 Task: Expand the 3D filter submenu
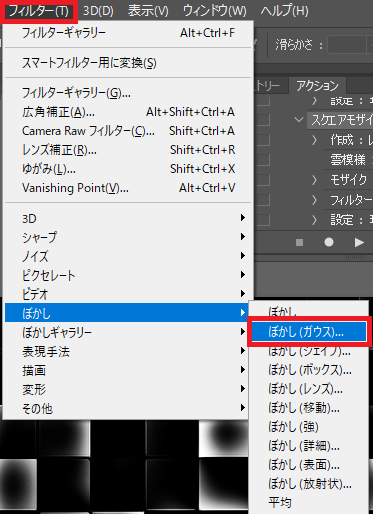point(128,218)
